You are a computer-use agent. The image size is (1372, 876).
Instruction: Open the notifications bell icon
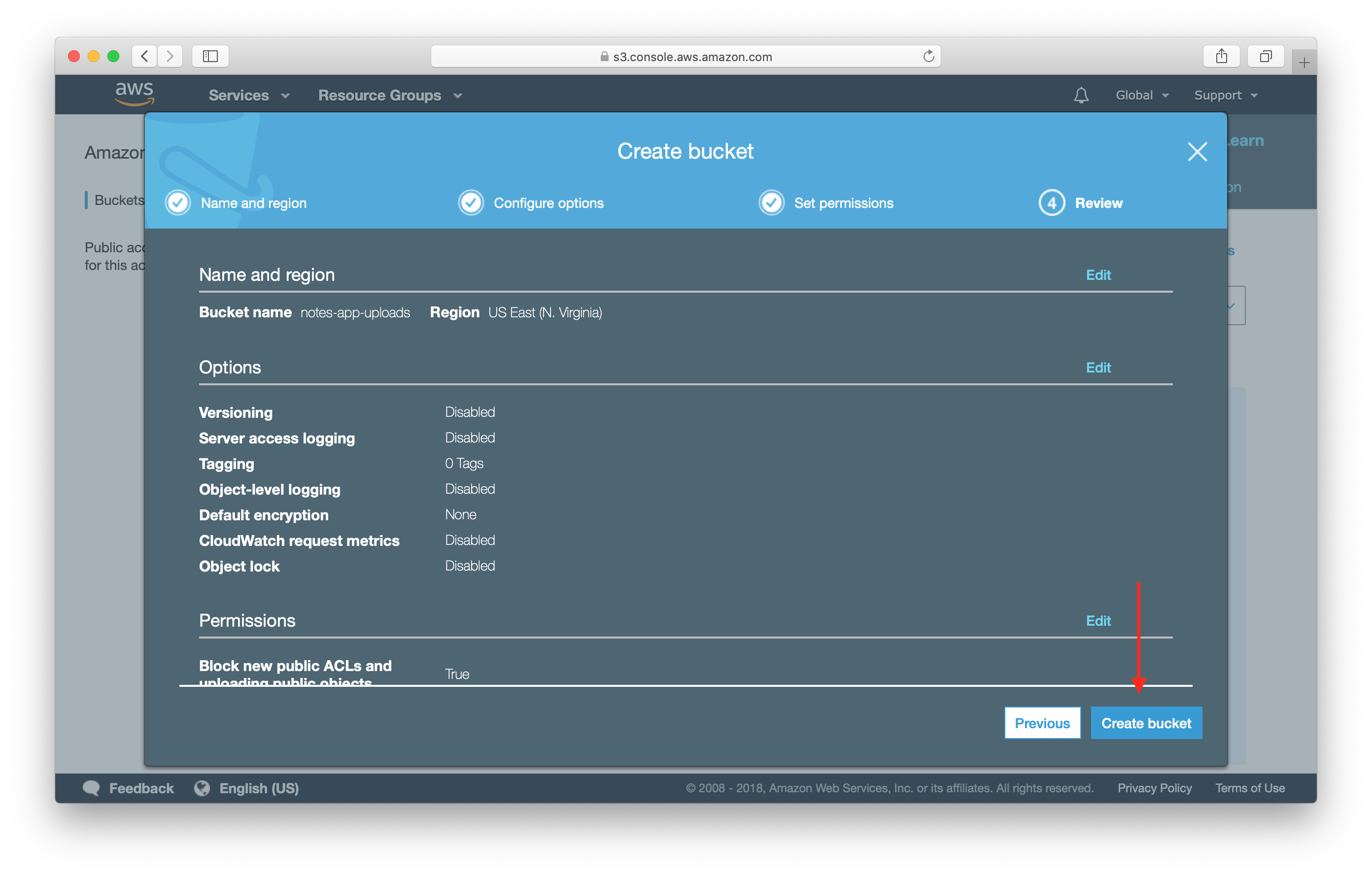coord(1081,95)
